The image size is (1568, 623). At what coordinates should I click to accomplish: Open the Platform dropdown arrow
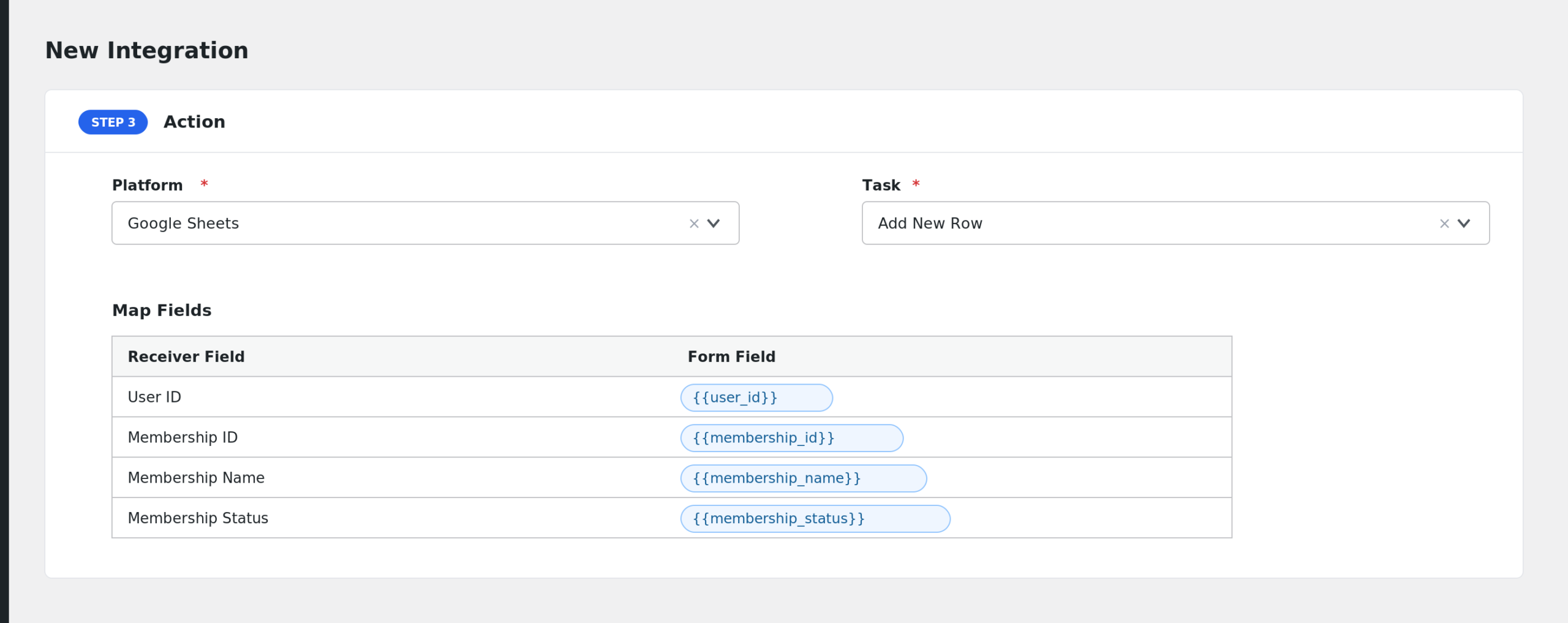point(714,224)
